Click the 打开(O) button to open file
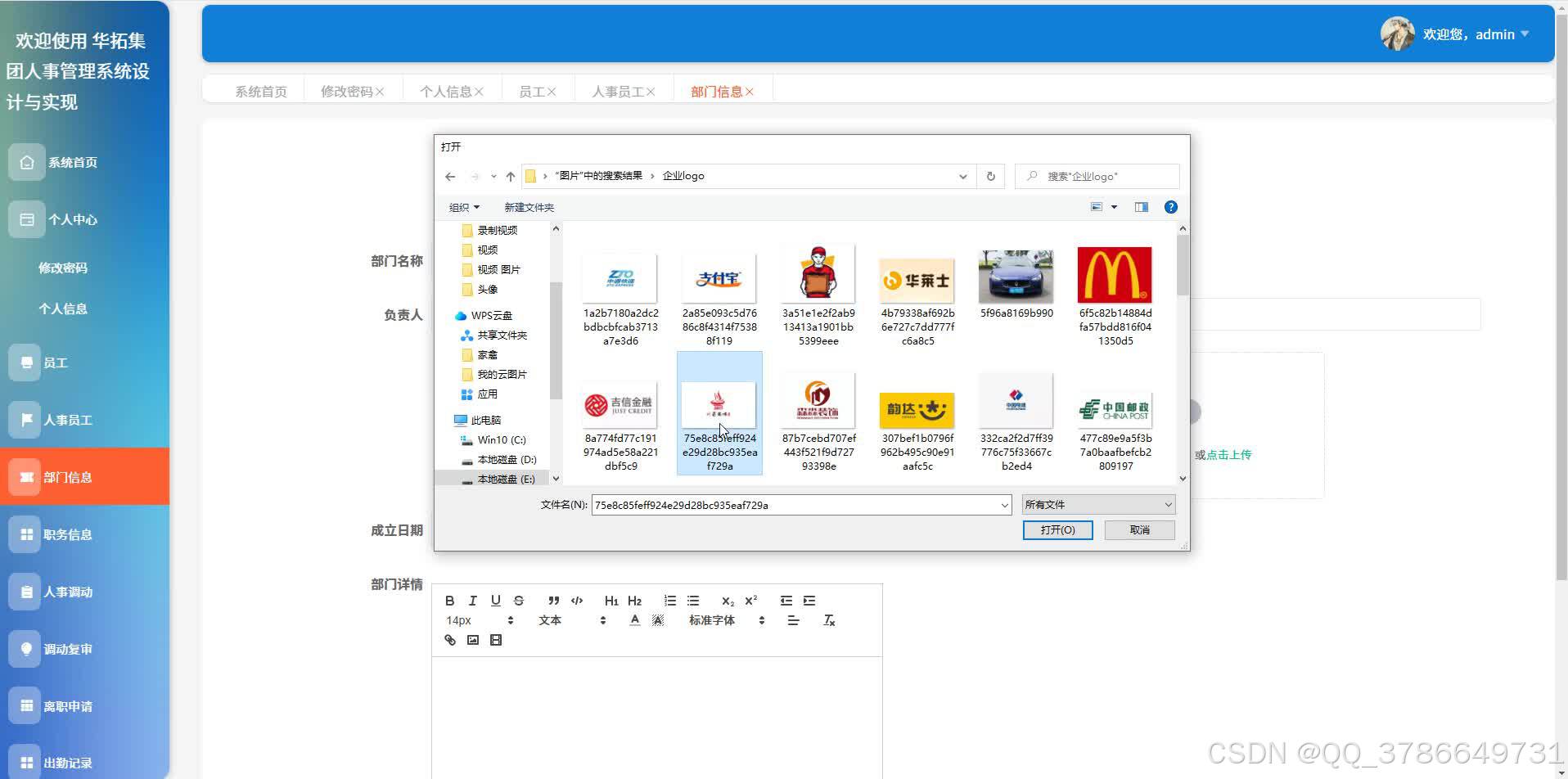This screenshot has height=779, width=1568. (x=1057, y=529)
